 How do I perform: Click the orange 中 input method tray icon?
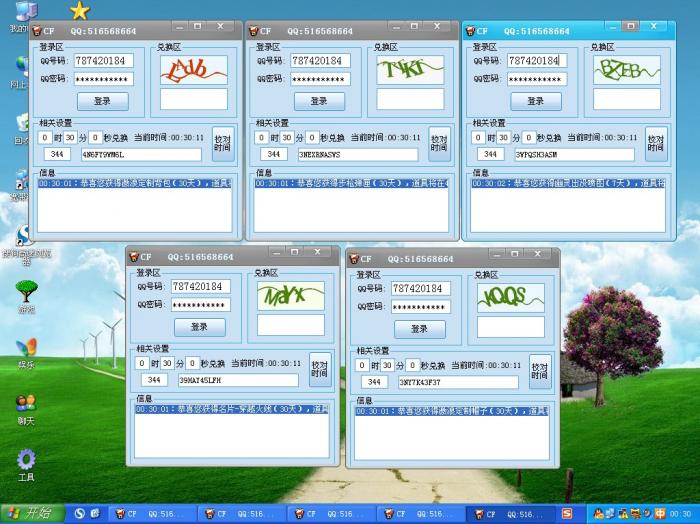[x=660, y=514]
